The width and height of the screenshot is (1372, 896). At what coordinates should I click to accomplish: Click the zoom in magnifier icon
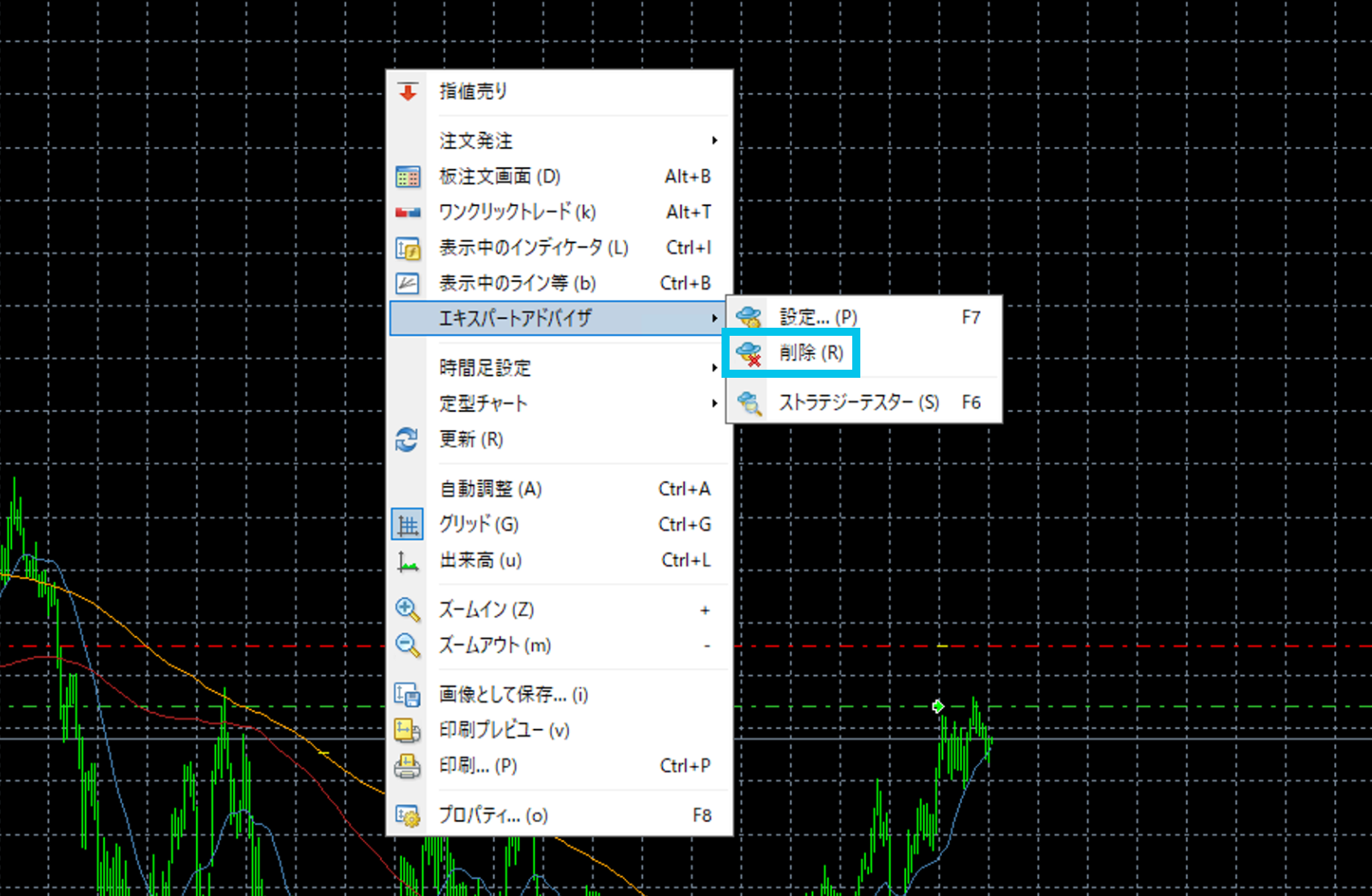(x=408, y=609)
